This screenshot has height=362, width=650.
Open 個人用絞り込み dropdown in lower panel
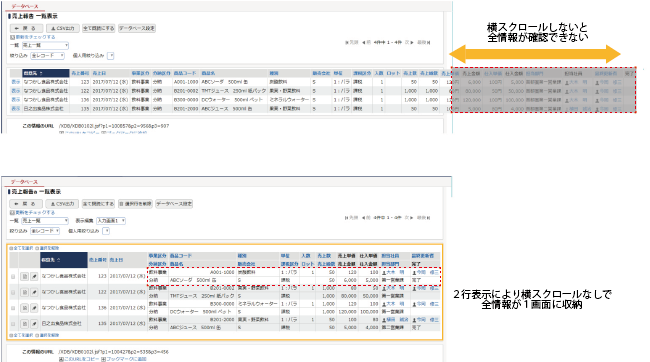[x=106, y=231]
